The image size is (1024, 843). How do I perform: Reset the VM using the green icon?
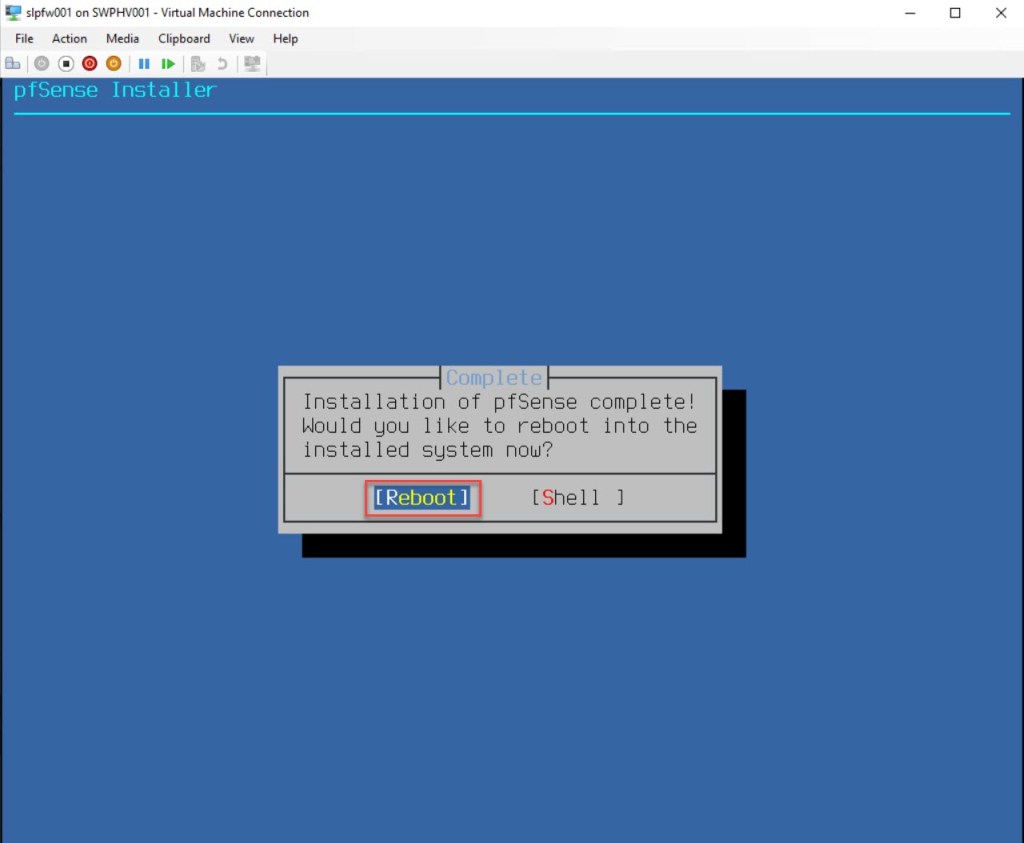[168, 64]
